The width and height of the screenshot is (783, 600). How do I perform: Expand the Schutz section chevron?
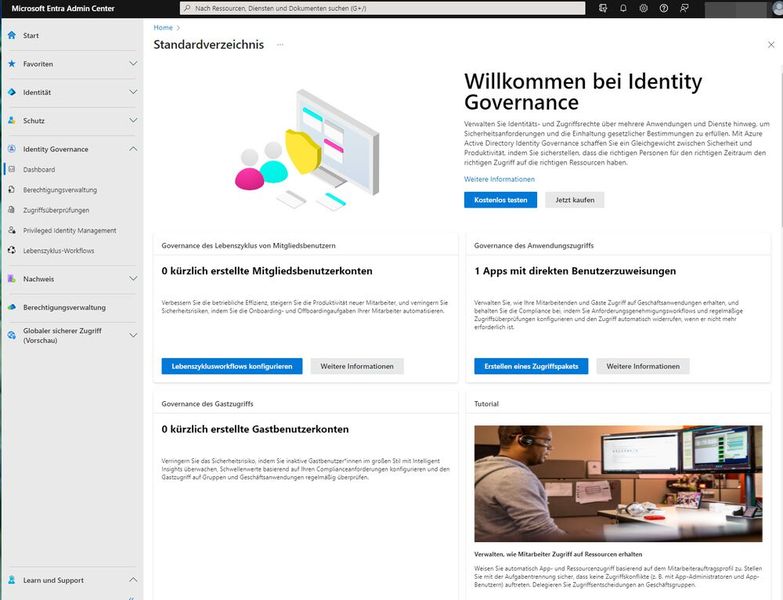click(133, 120)
